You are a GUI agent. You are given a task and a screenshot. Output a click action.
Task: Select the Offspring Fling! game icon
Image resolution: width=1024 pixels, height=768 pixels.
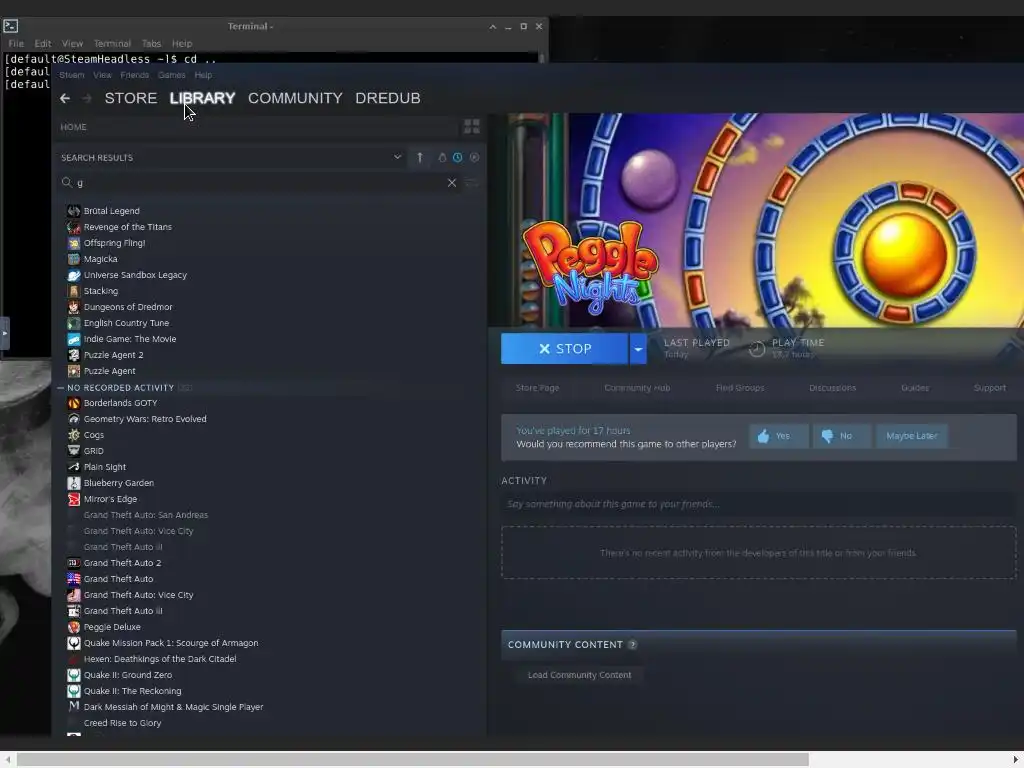pos(74,243)
